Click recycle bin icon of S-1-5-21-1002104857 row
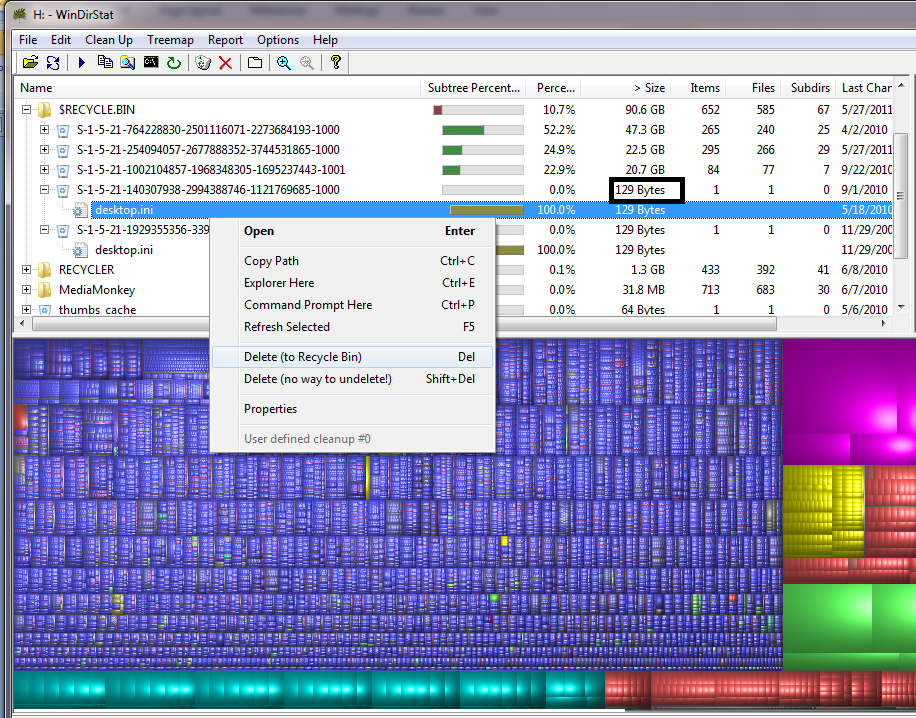 (x=63, y=170)
